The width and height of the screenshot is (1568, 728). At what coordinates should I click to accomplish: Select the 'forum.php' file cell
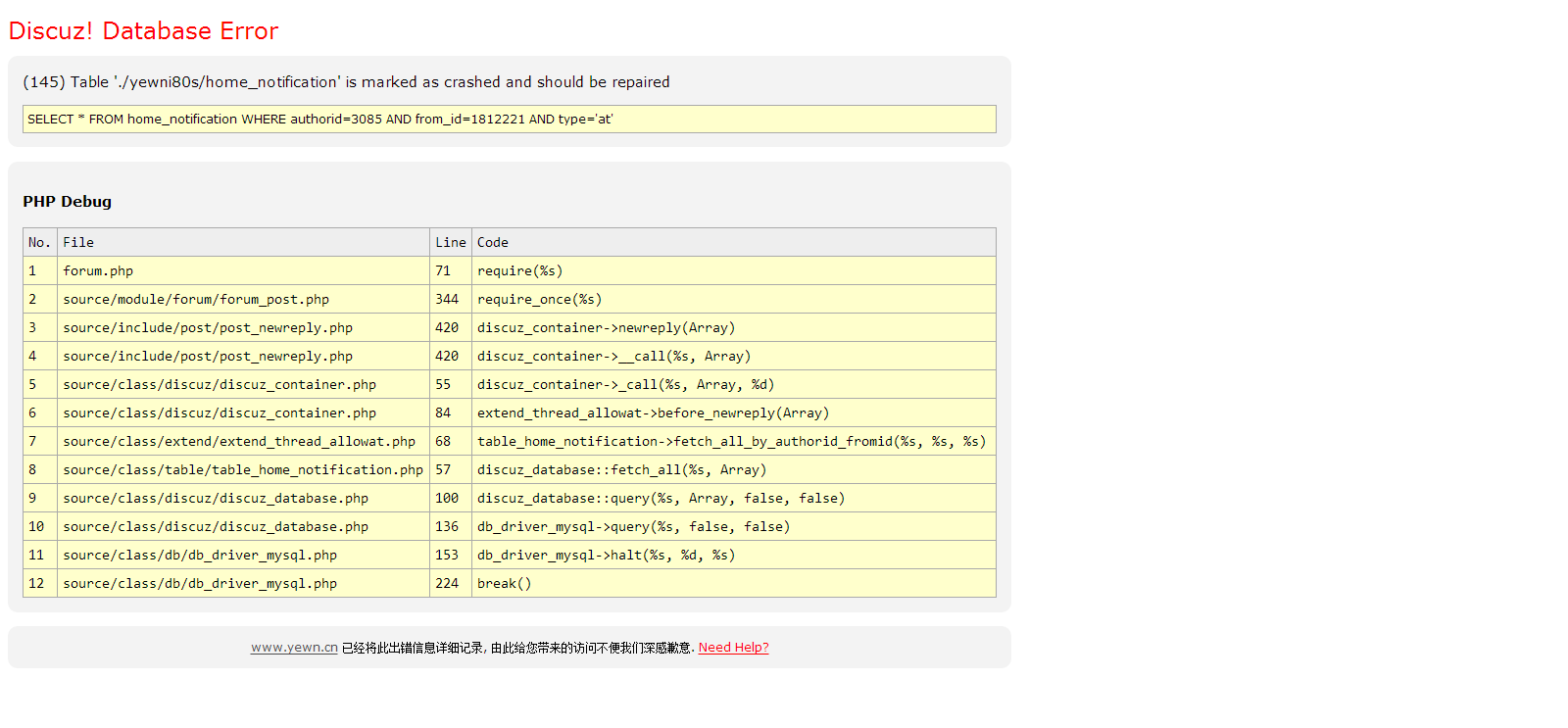pyautogui.click(x=244, y=270)
